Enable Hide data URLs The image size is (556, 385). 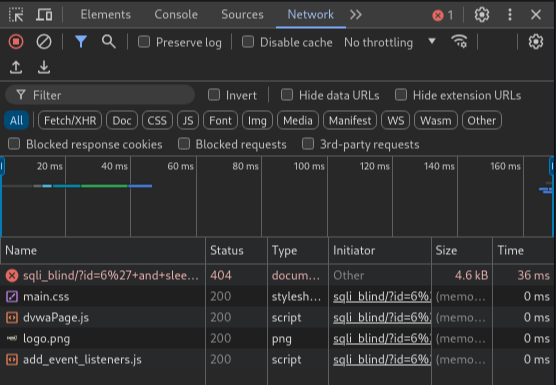(287, 95)
